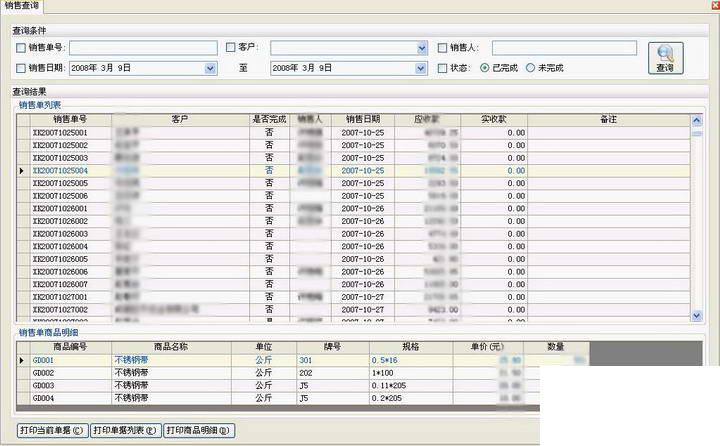The height and width of the screenshot is (446, 720).
Task: Close the 销售查询 window with red X
Action: 716,5
